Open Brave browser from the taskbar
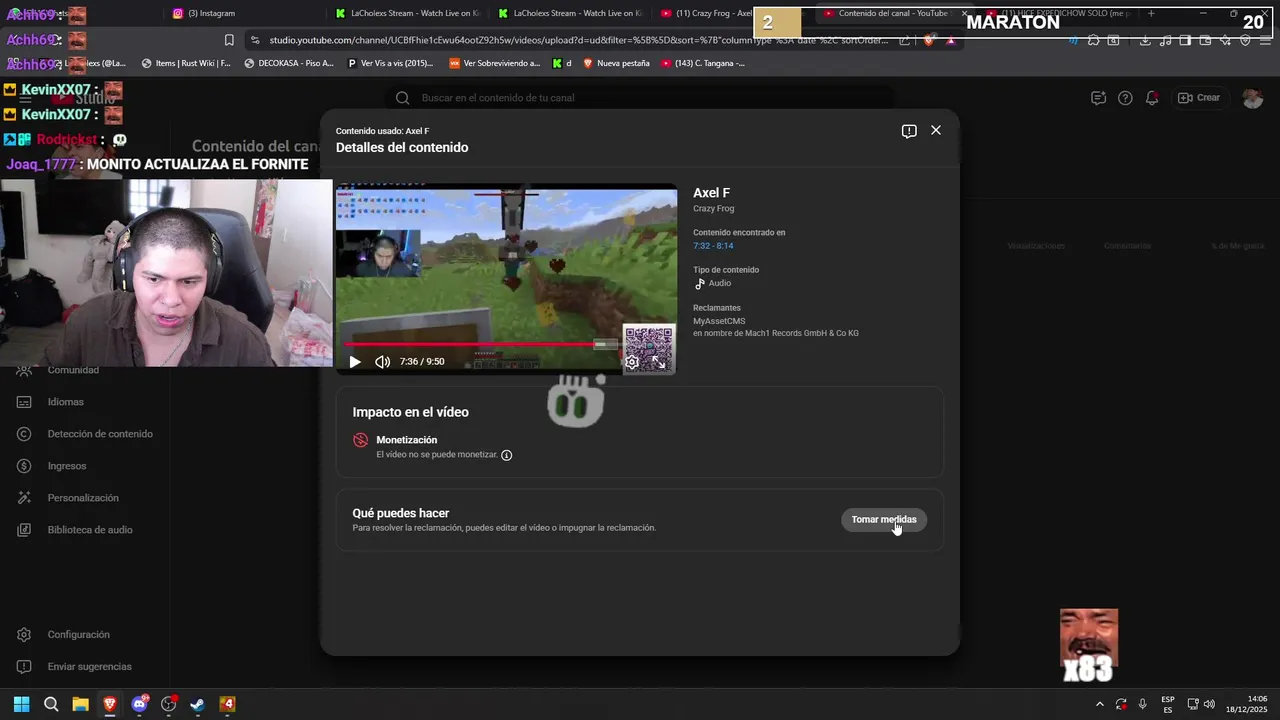1280x720 pixels. (110, 704)
